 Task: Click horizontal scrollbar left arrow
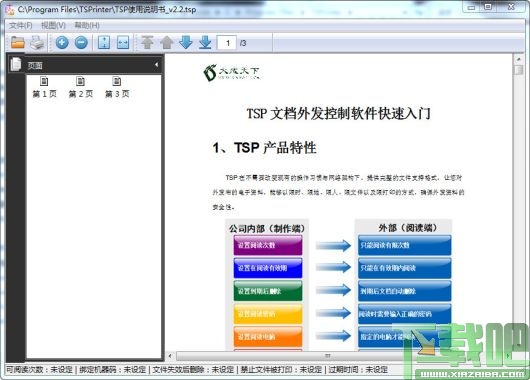(170, 356)
